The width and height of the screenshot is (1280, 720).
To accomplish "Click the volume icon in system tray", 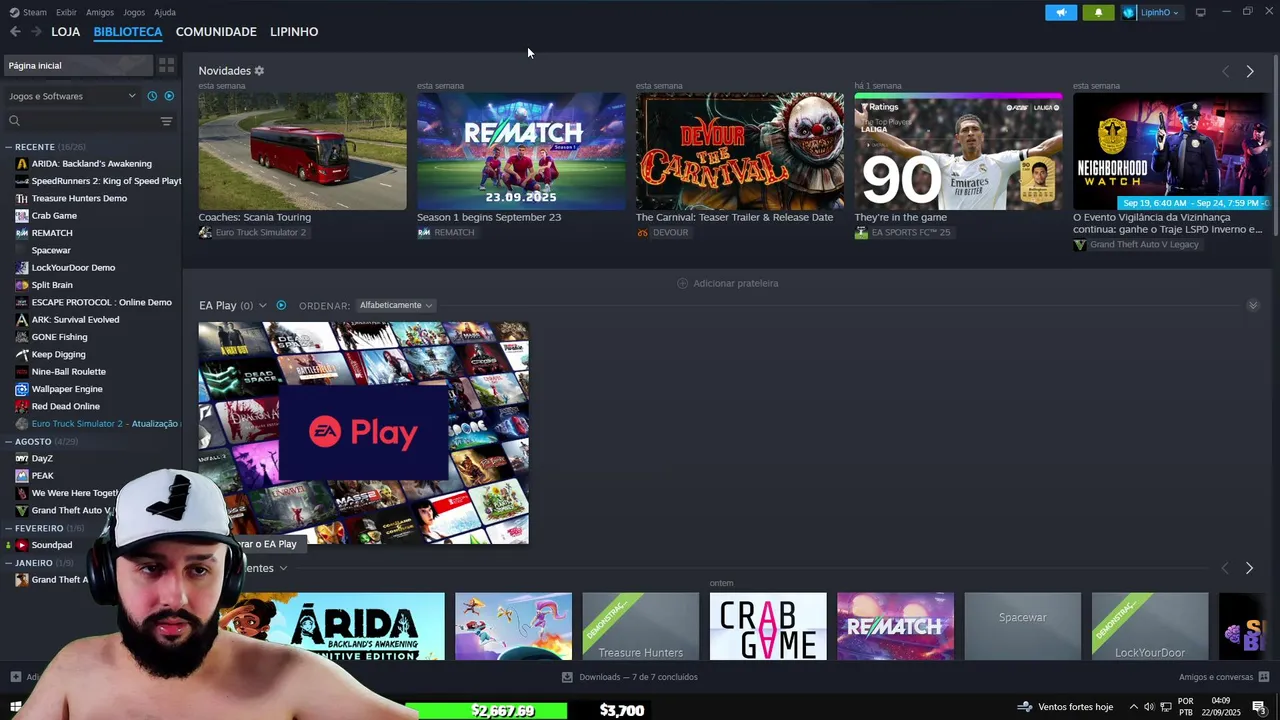I will [1149, 708].
